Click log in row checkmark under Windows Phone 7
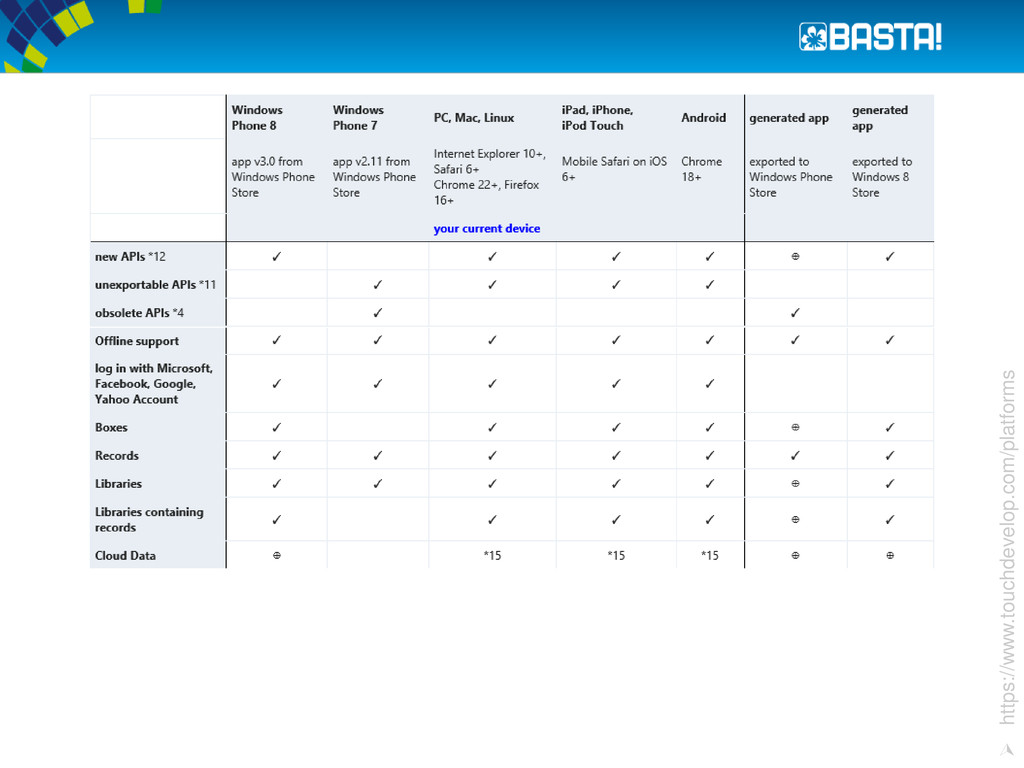Screen dimensions: 1024x768 click(x=377, y=384)
